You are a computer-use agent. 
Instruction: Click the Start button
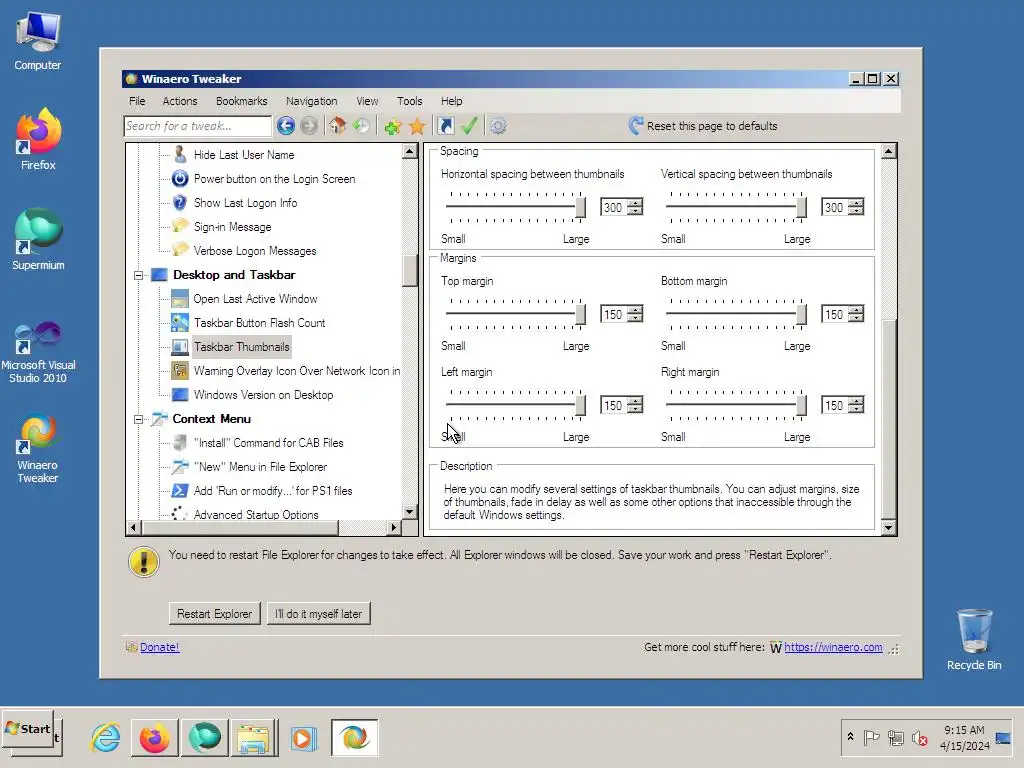[27, 730]
